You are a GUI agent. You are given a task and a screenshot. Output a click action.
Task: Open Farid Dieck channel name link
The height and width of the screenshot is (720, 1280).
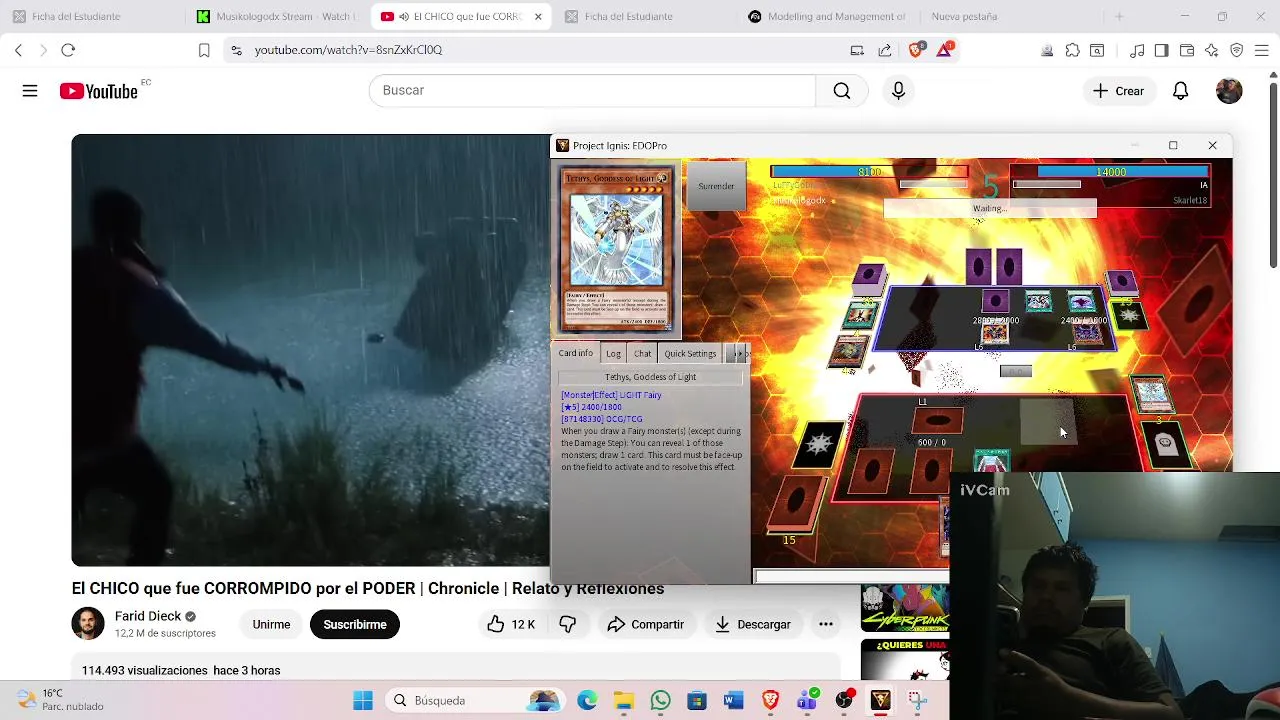pyautogui.click(x=148, y=616)
